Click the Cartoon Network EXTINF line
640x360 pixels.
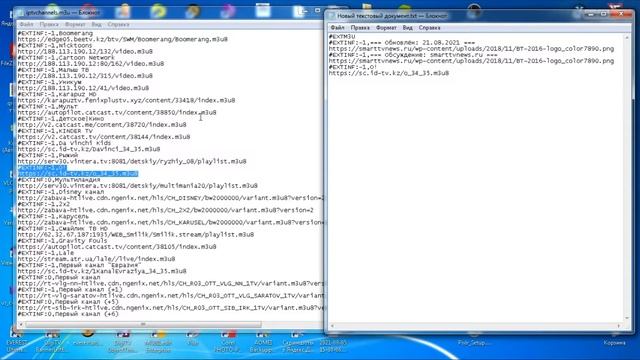[66, 58]
